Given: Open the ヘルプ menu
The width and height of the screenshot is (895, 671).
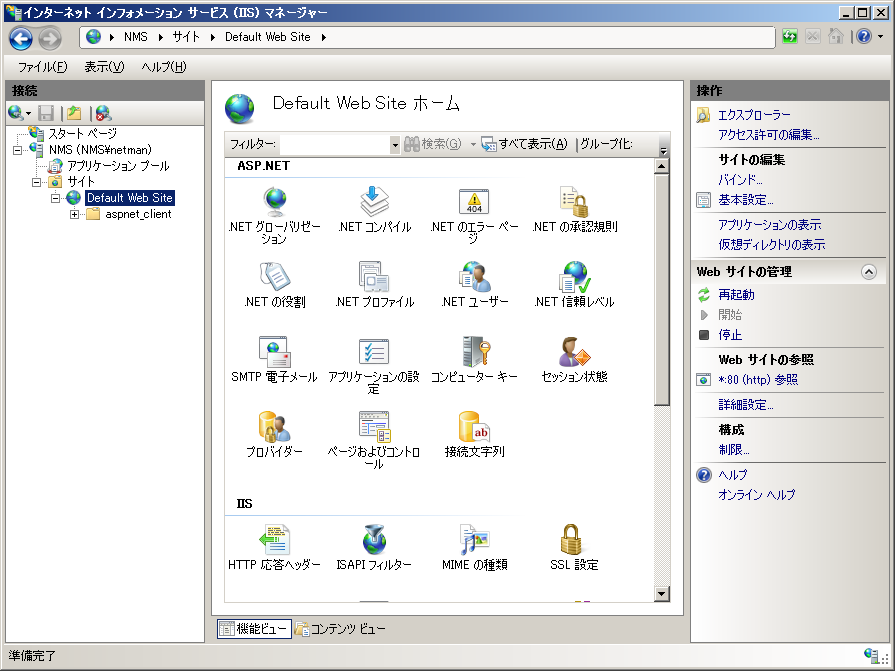Looking at the screenshot, I should tap(163, 67).
